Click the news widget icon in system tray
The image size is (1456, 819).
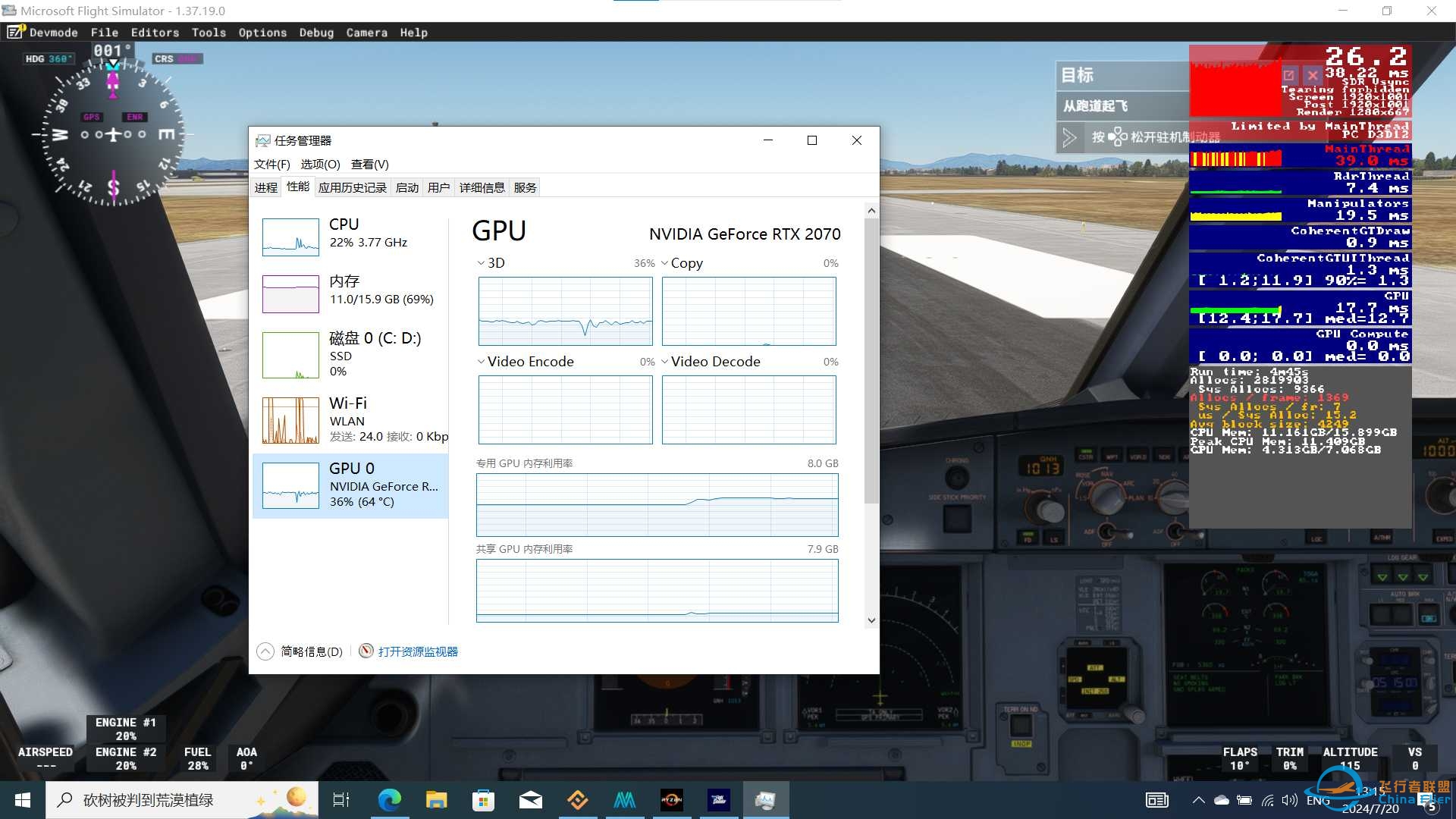(1157, 800)
